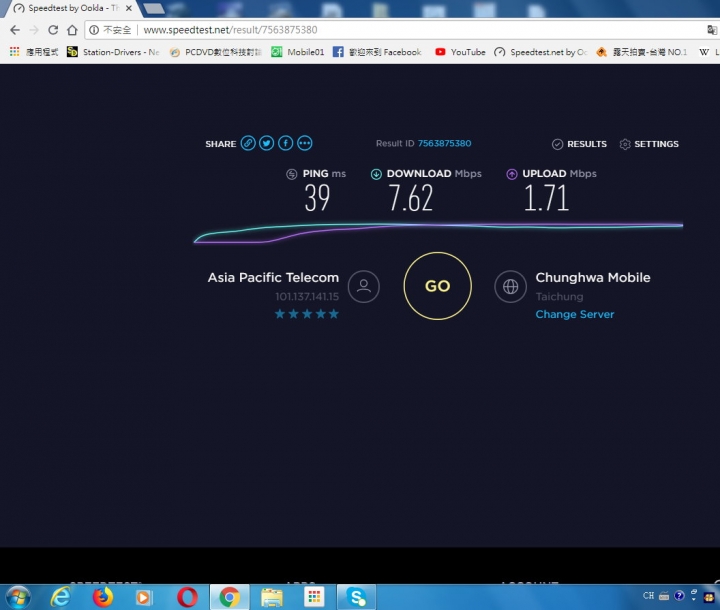Switch to the Chrome taskbar icon

230,597
